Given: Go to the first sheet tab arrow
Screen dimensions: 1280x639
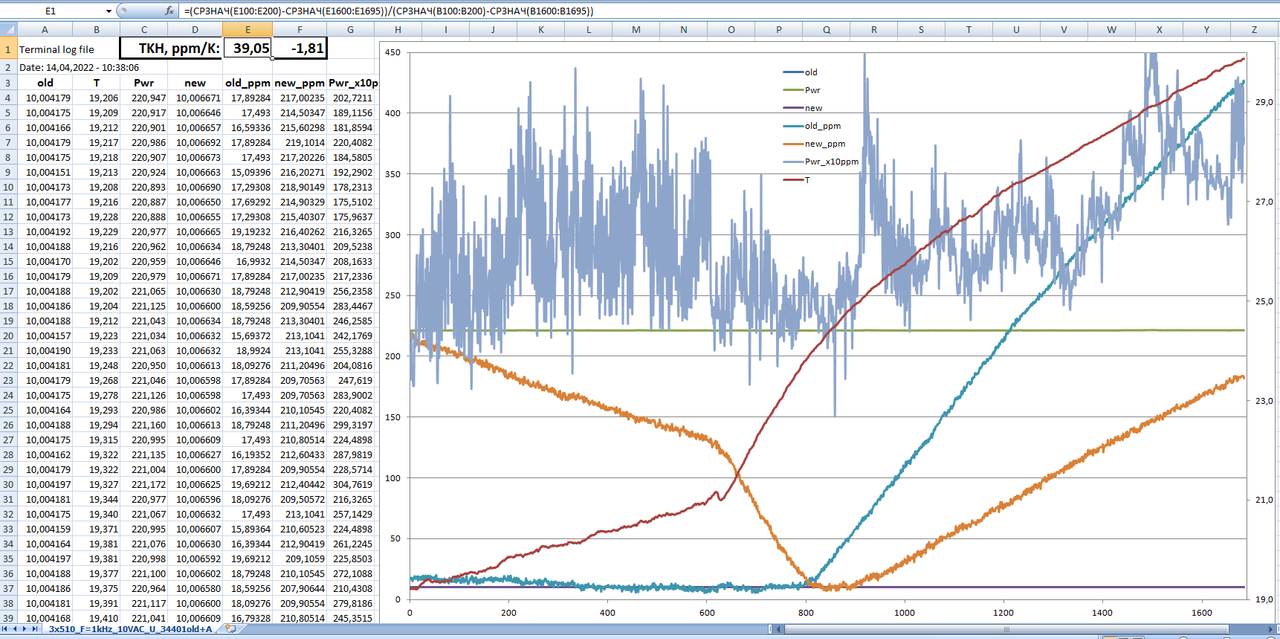Looking at the screenshot, I should click(x=7, y=629).
